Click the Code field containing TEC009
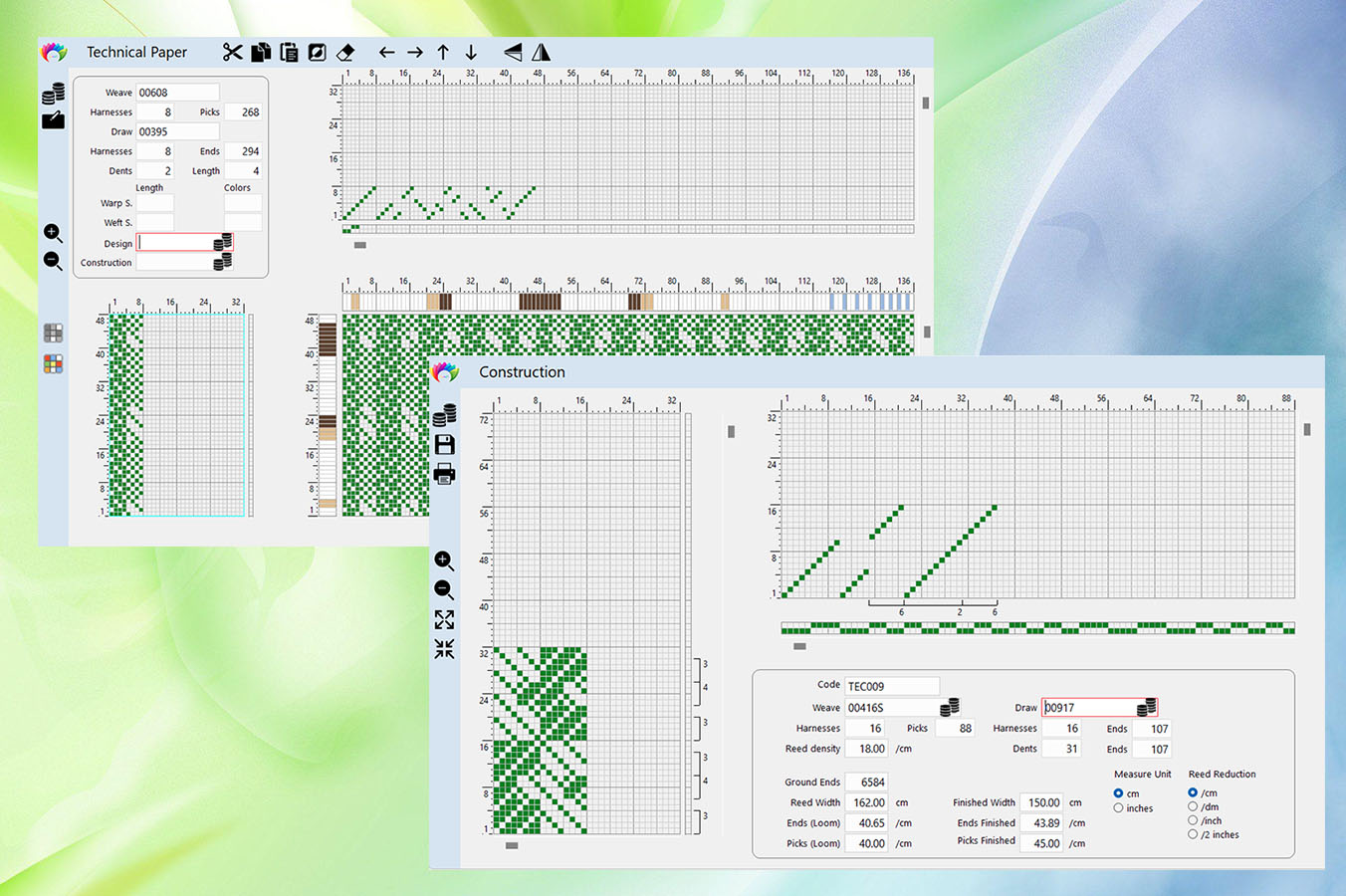 (892, 686)
